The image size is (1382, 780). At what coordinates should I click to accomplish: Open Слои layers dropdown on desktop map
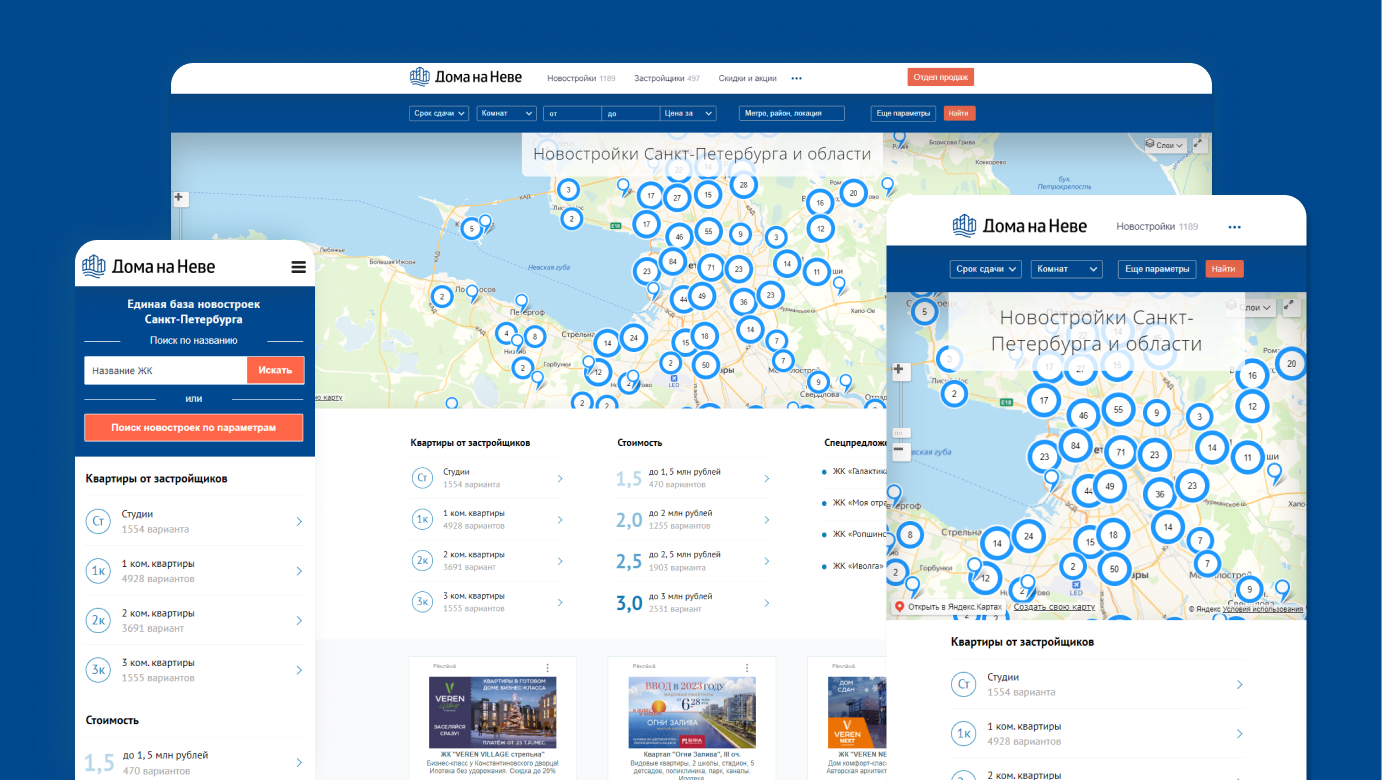1164,145
